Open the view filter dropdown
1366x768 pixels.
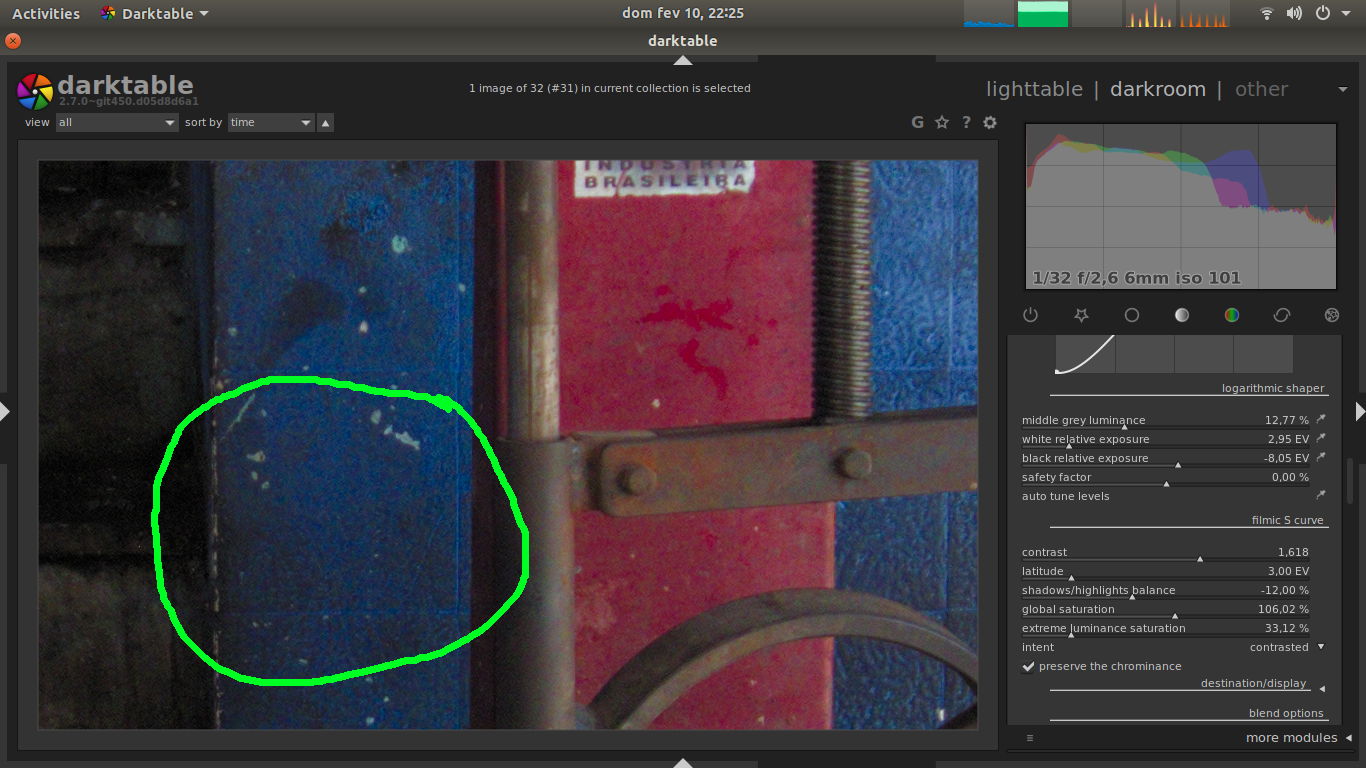click(117, 122)
